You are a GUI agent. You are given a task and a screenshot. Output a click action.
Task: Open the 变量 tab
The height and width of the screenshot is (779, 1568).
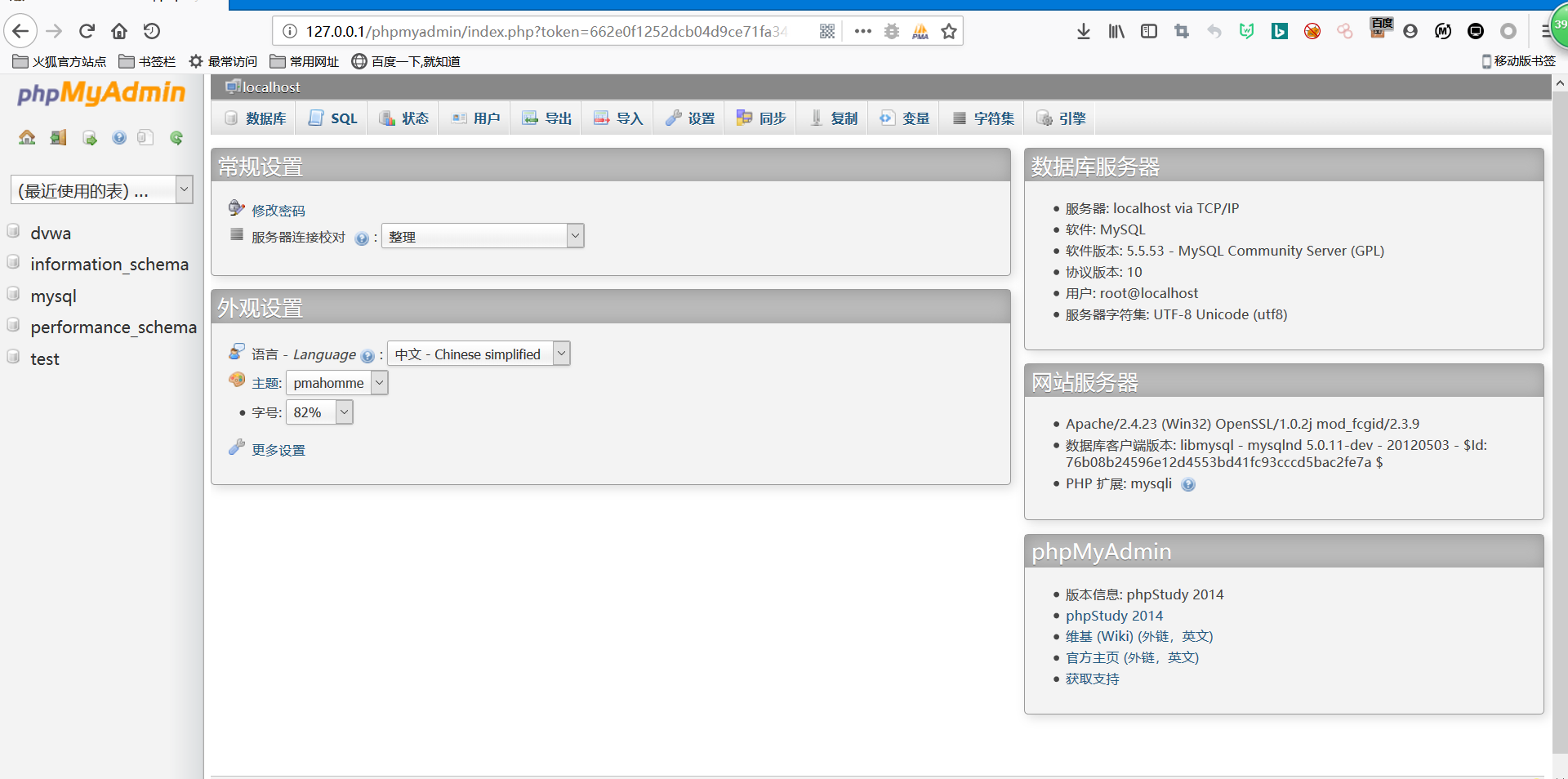(904, 118)
